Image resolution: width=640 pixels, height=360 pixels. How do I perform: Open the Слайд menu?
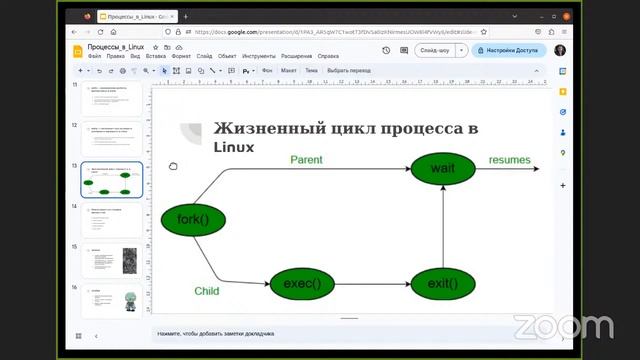[204, 56]
